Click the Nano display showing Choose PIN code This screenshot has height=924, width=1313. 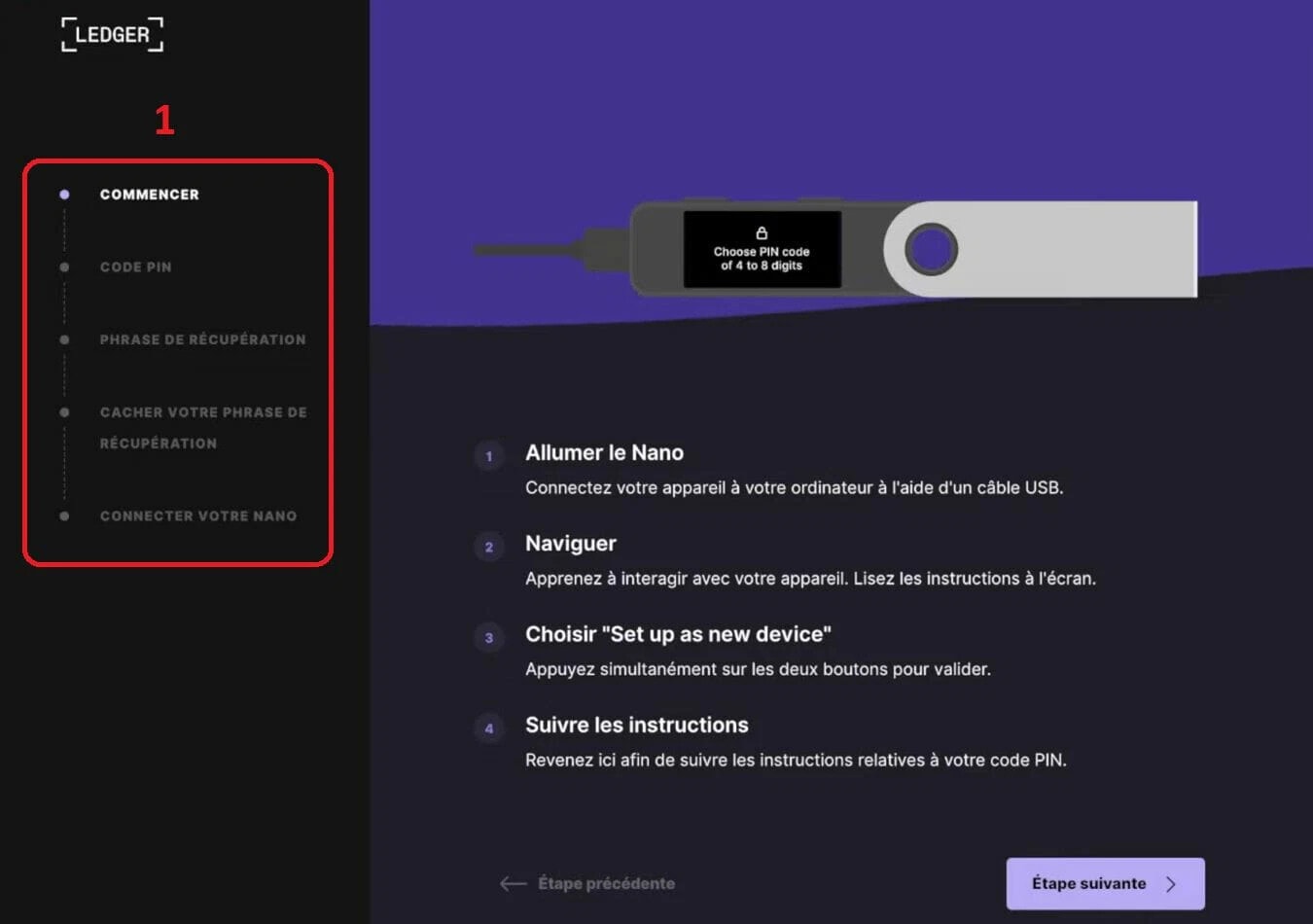pos(762,250)
